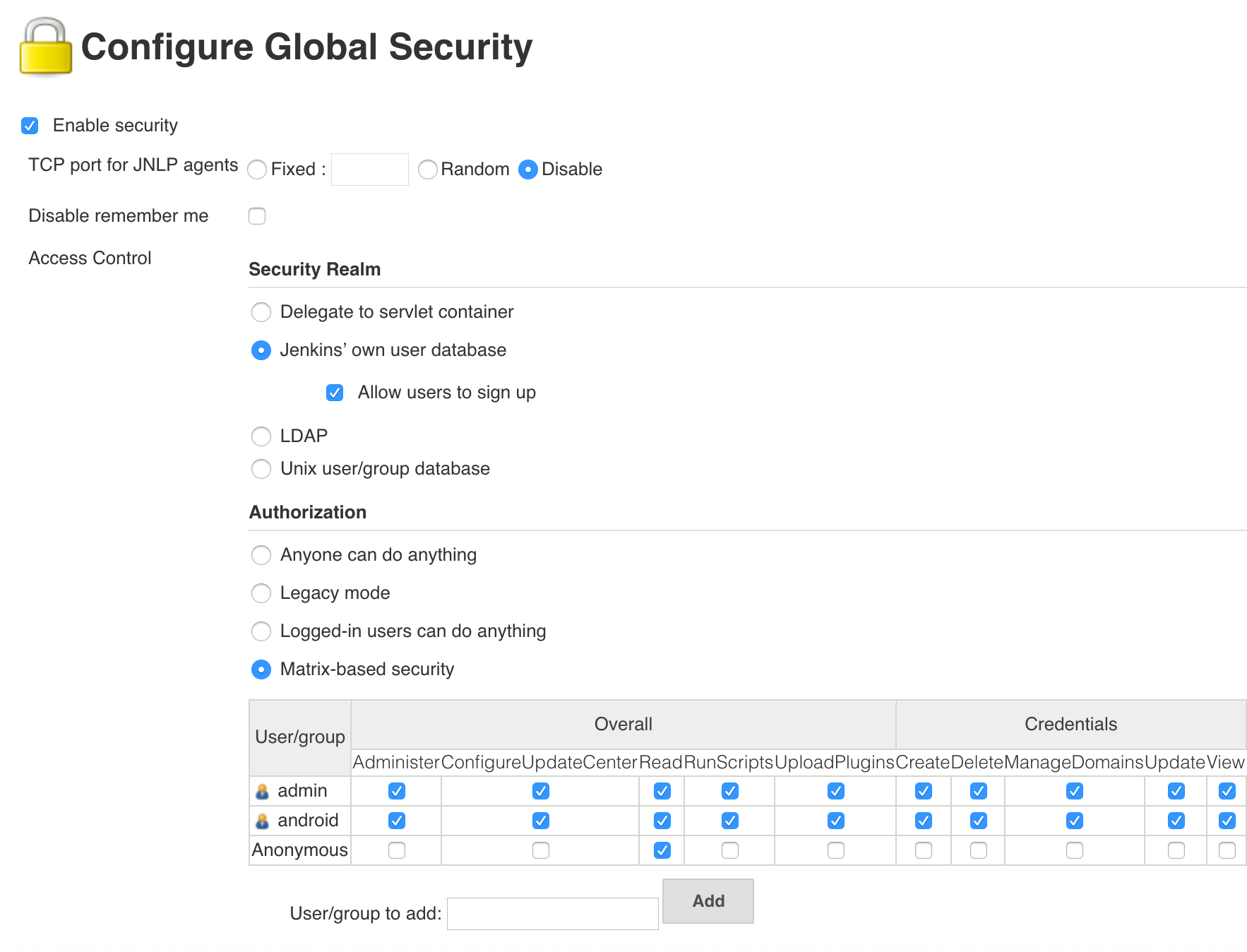Click the Add button
The height and width of the screenshot is (952, 1247).
[x=708, y=901]
